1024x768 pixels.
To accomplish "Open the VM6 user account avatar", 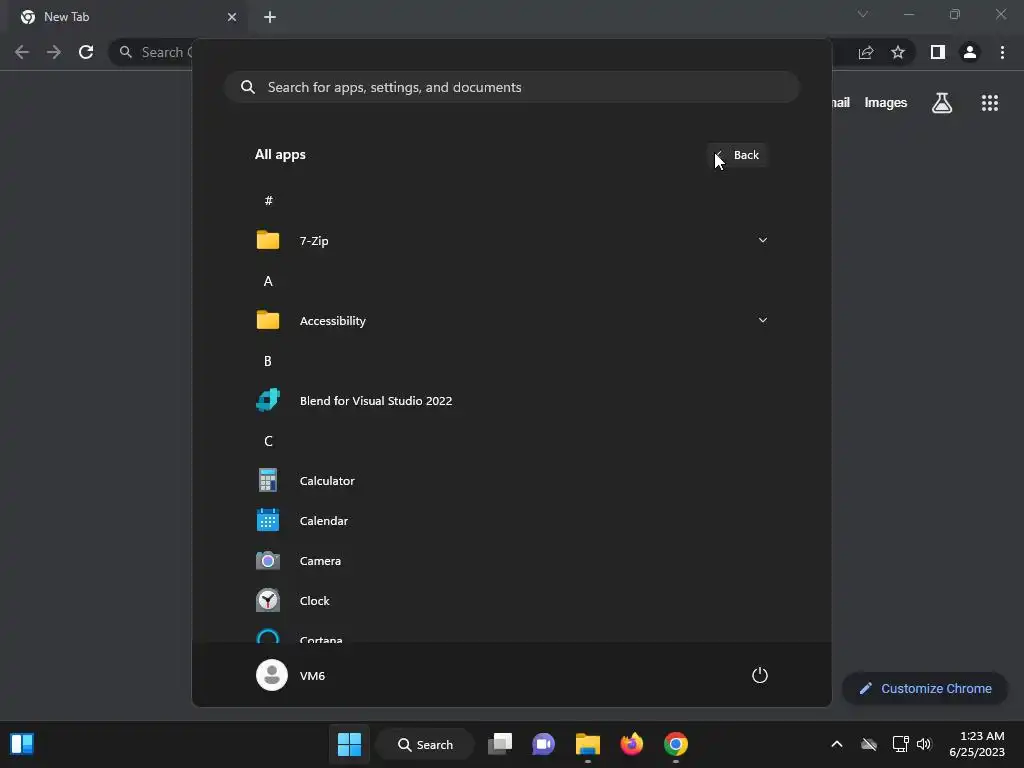I will [272, 675].
